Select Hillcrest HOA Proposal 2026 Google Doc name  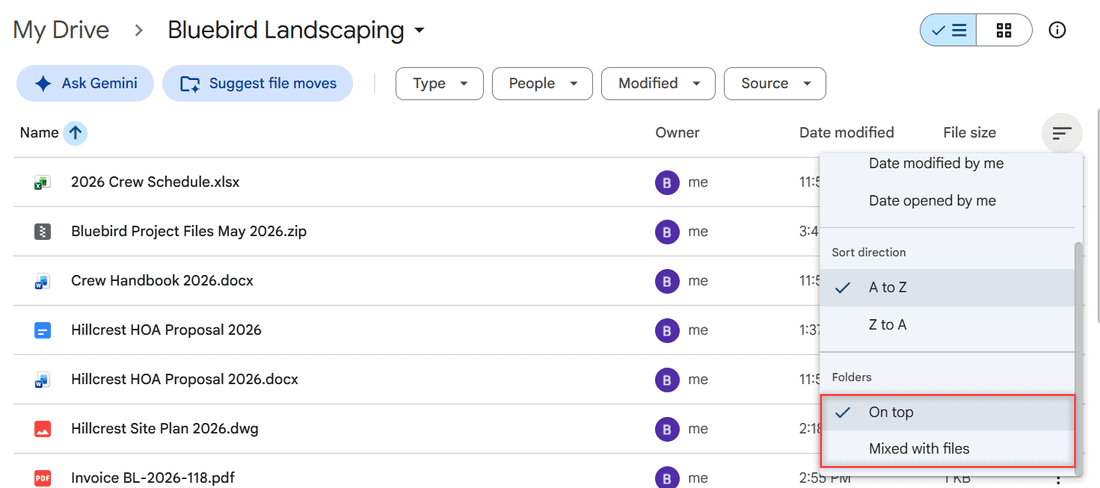coord(166,330)
